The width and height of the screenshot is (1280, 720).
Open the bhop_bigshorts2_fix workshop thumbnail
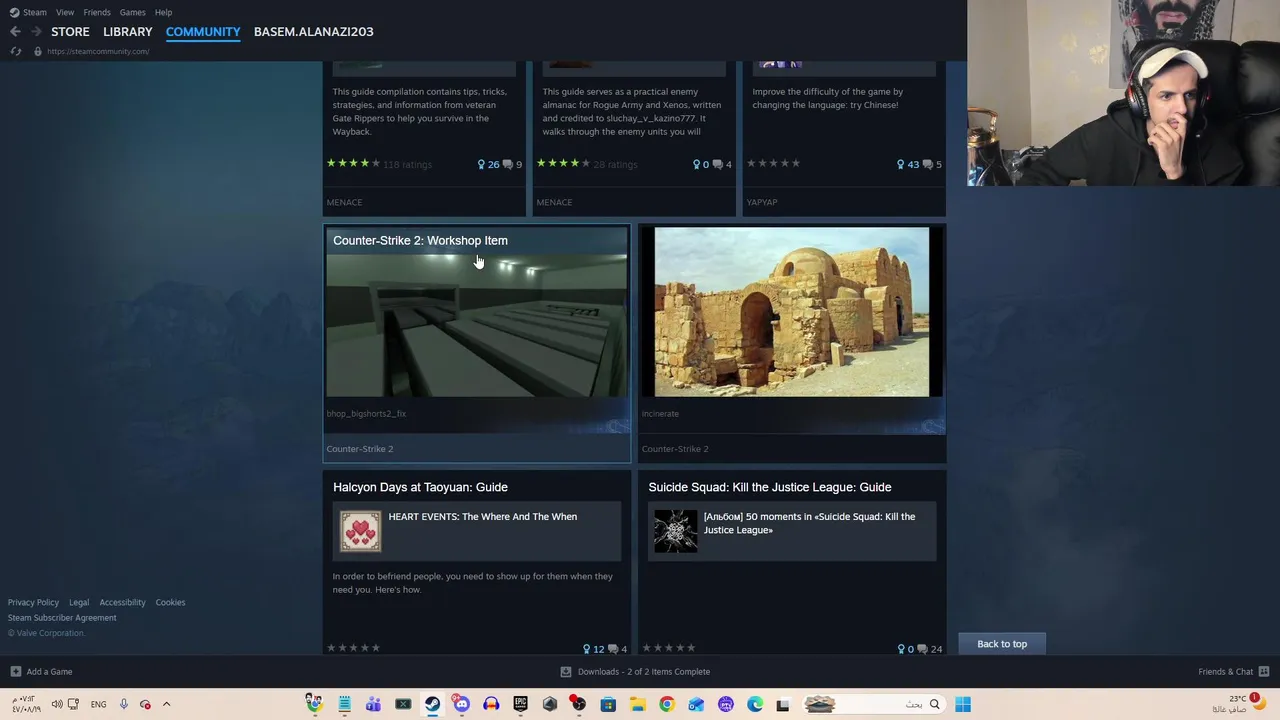coord(477,325)
